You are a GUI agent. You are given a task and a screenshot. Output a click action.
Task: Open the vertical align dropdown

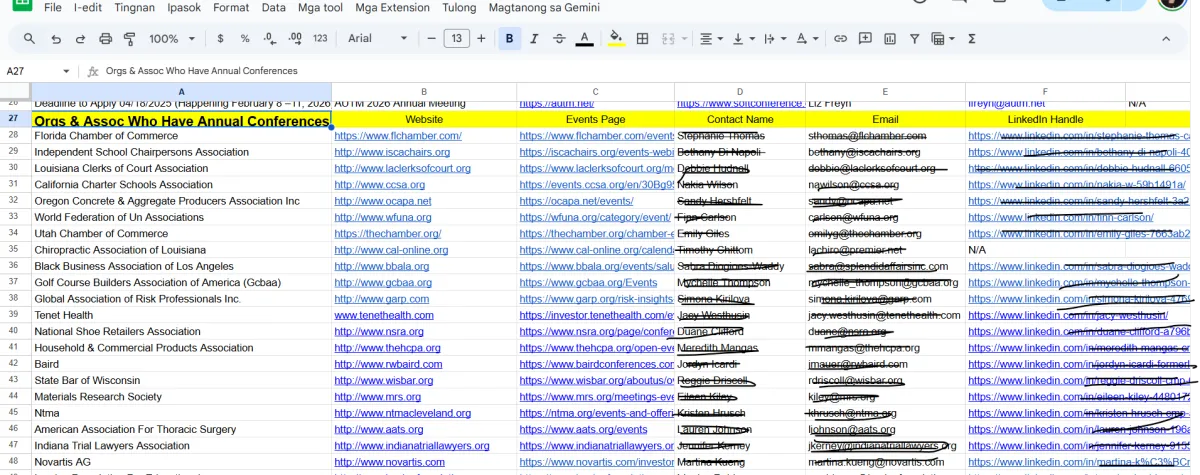point(743,39)
